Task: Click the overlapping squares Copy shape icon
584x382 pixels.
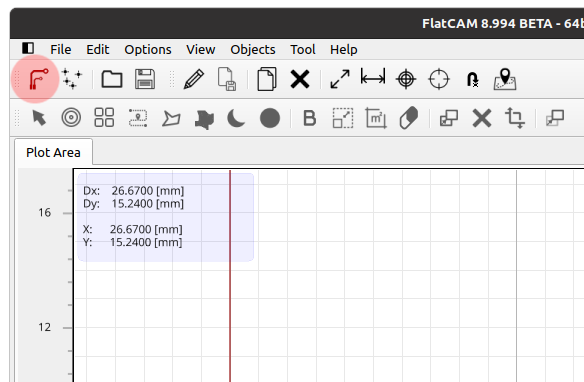Action: (x=449, y=118)
